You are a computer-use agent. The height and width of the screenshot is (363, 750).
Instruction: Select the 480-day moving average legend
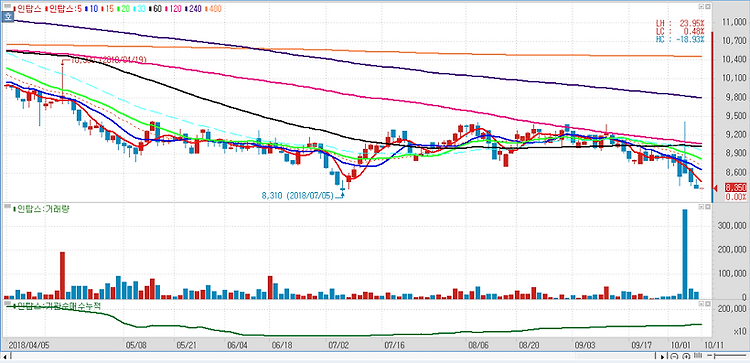point(214,9)
